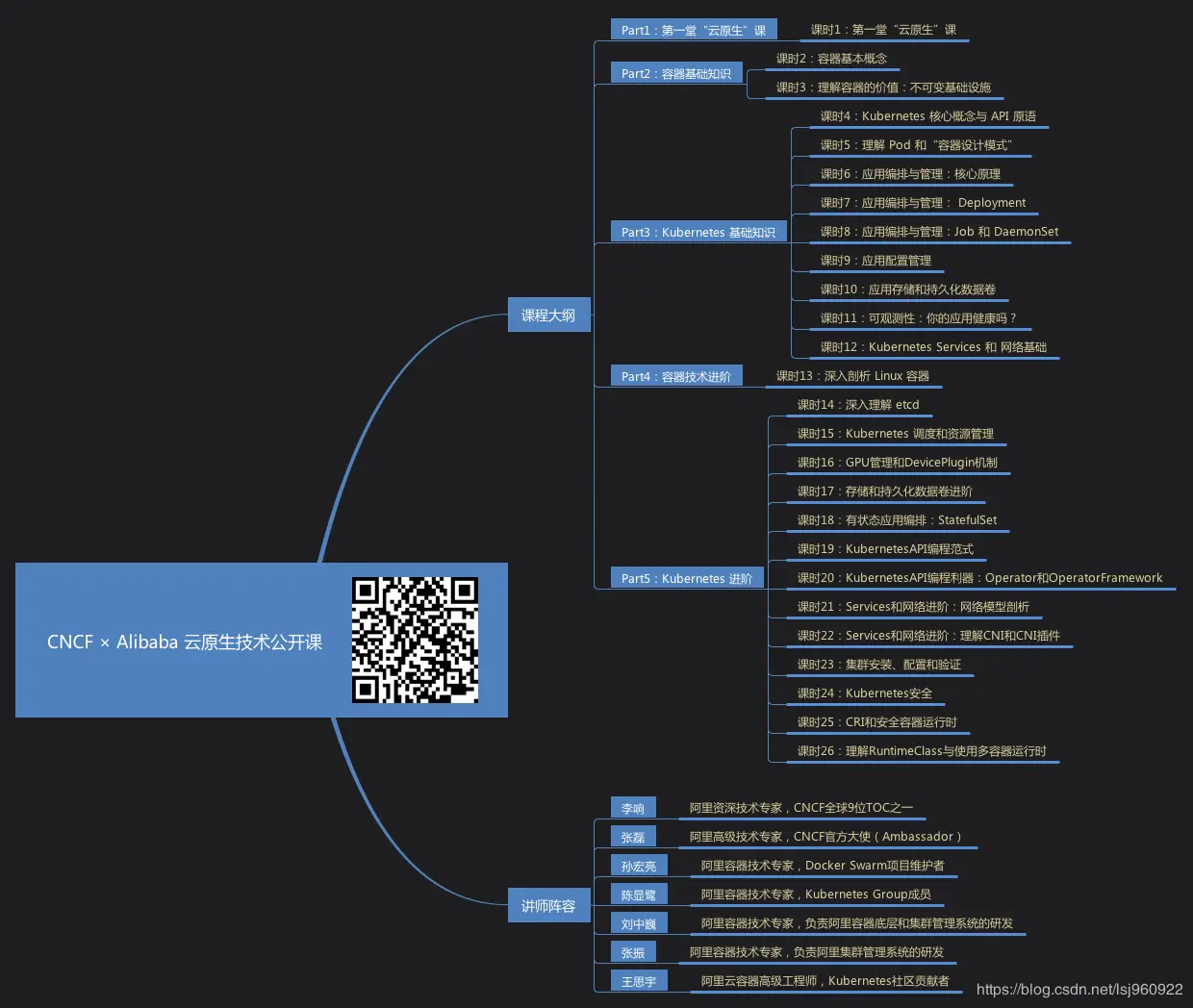
Task: Click '课时22：Services和网络进阶：理解CNI和CNI插件'
Action: tap(928, 636)
